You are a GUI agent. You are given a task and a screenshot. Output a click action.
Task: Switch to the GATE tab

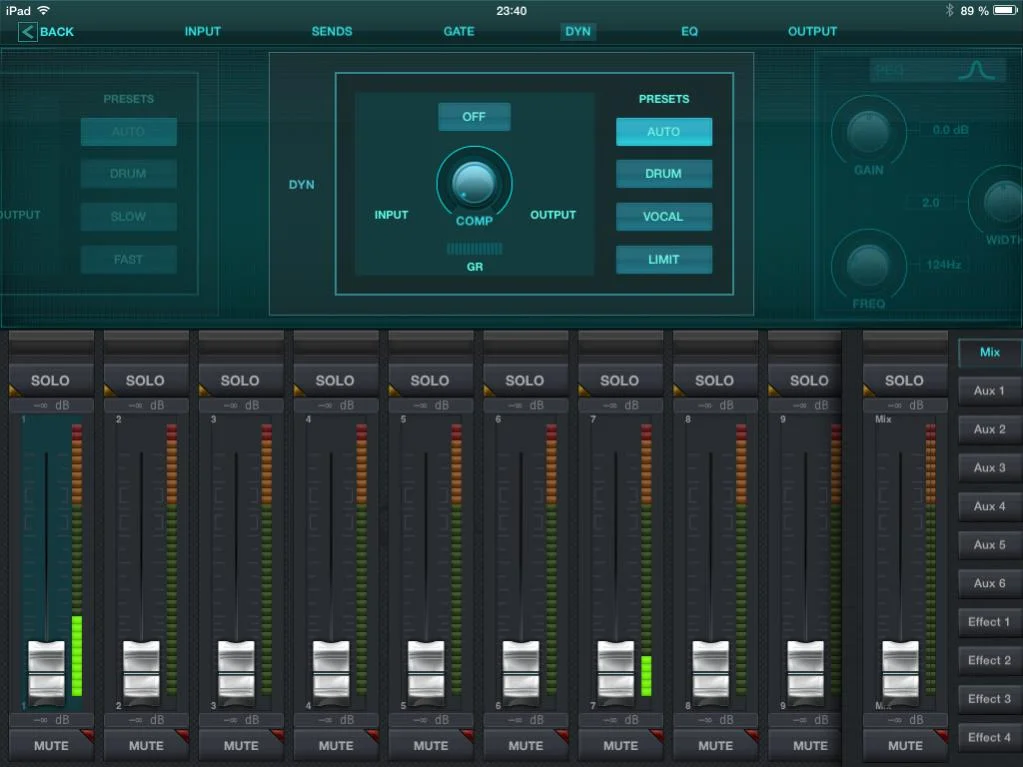tap(459, 32)
